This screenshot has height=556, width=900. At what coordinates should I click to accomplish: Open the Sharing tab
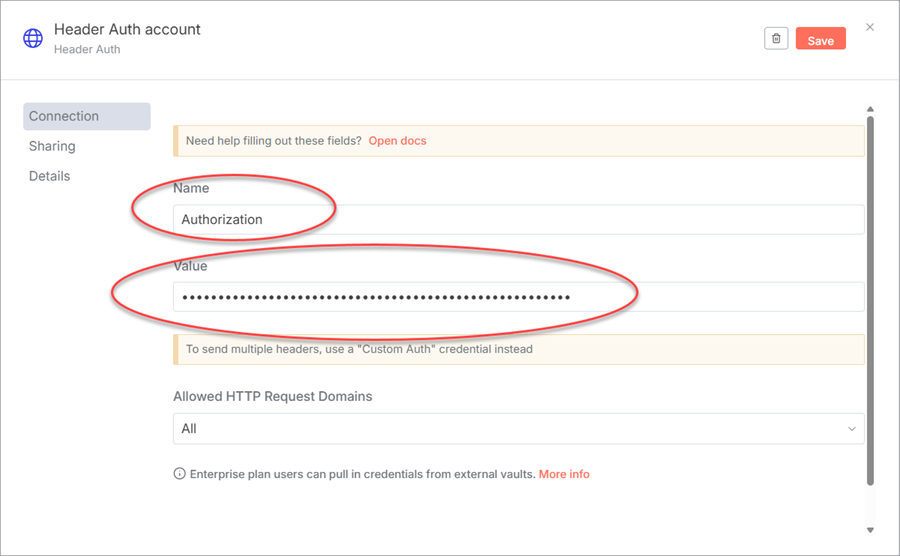(x=52, y=146)
